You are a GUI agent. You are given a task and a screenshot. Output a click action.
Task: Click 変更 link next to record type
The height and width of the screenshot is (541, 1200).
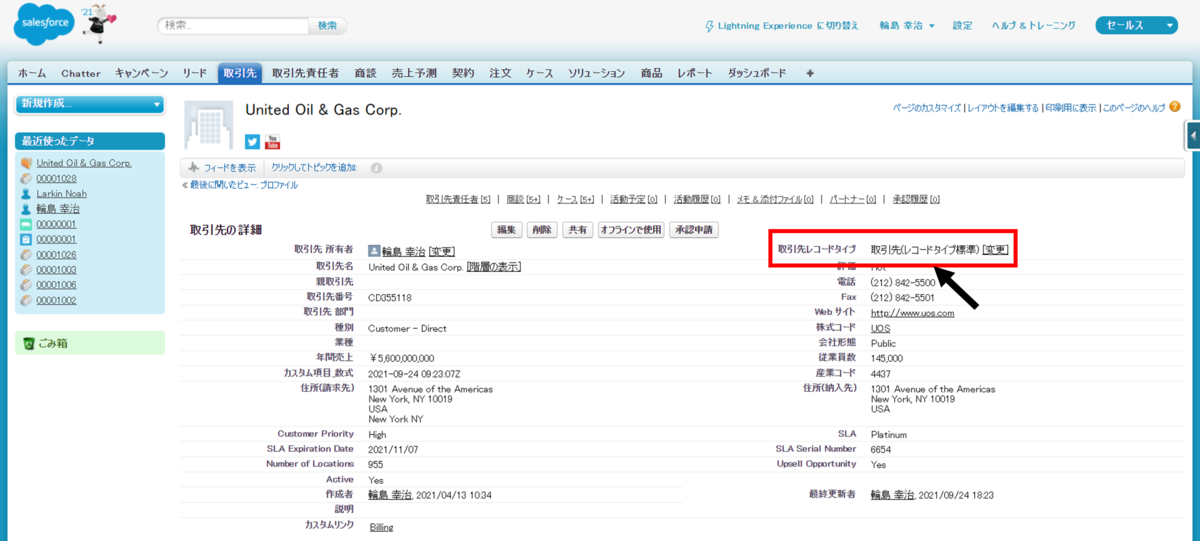[x=995, y=250]
